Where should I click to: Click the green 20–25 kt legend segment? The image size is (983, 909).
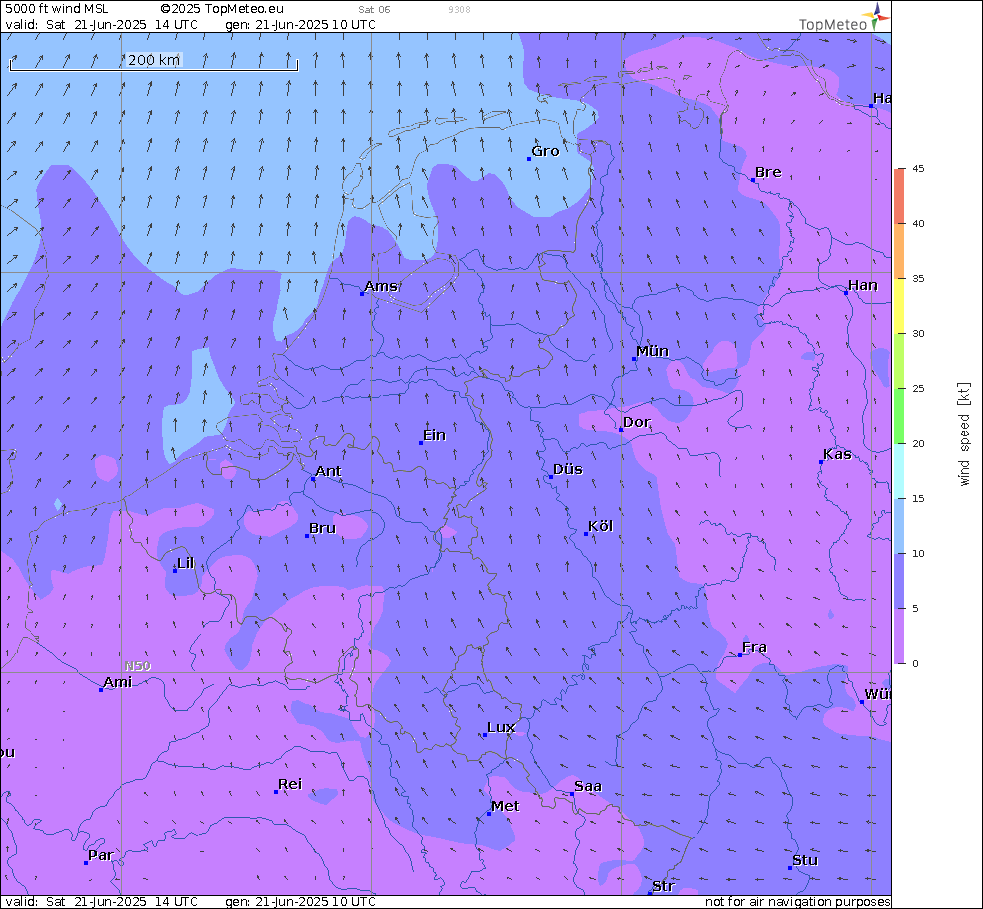click(x=899, y=416)
